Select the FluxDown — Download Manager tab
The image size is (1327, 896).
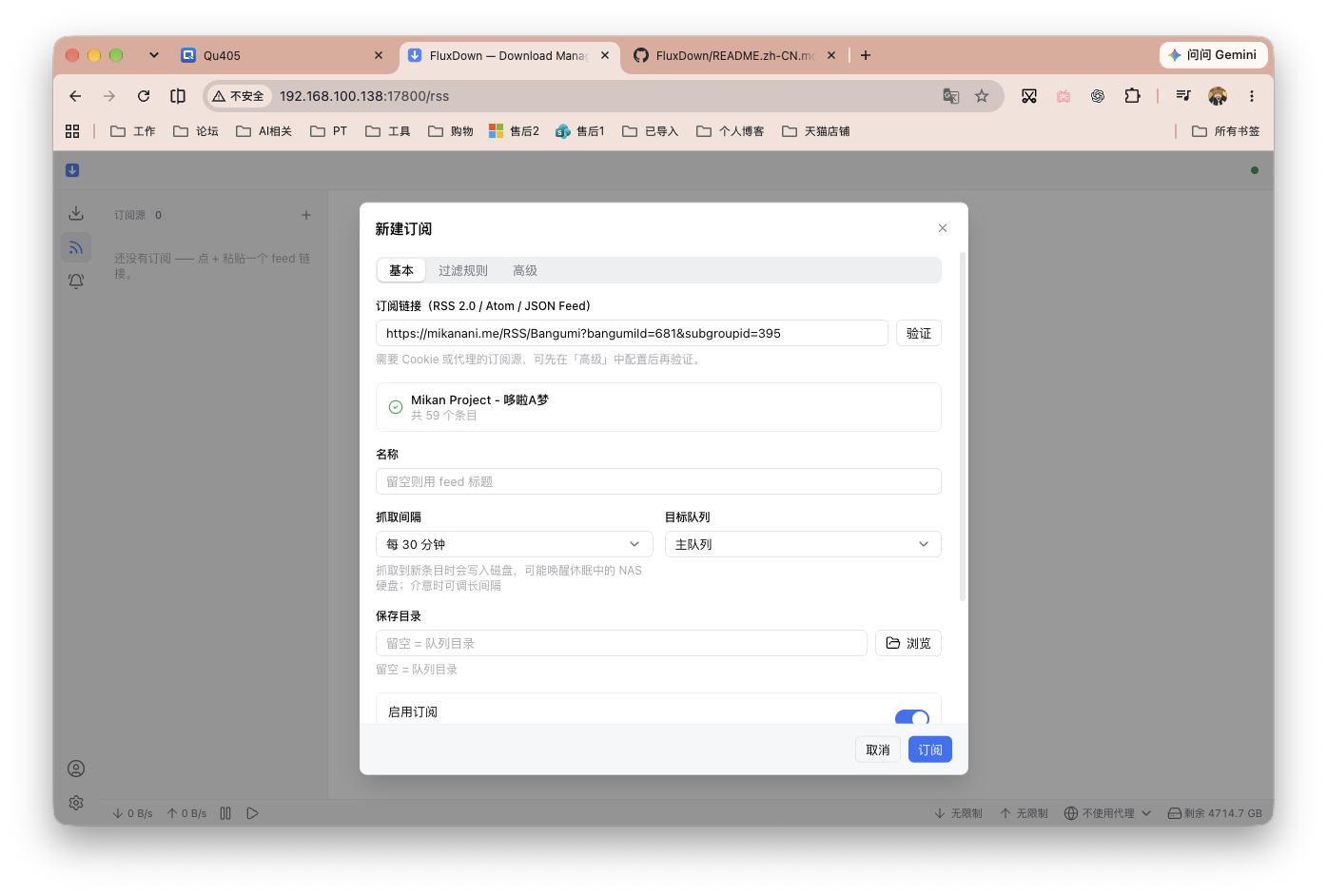(509, 55)
